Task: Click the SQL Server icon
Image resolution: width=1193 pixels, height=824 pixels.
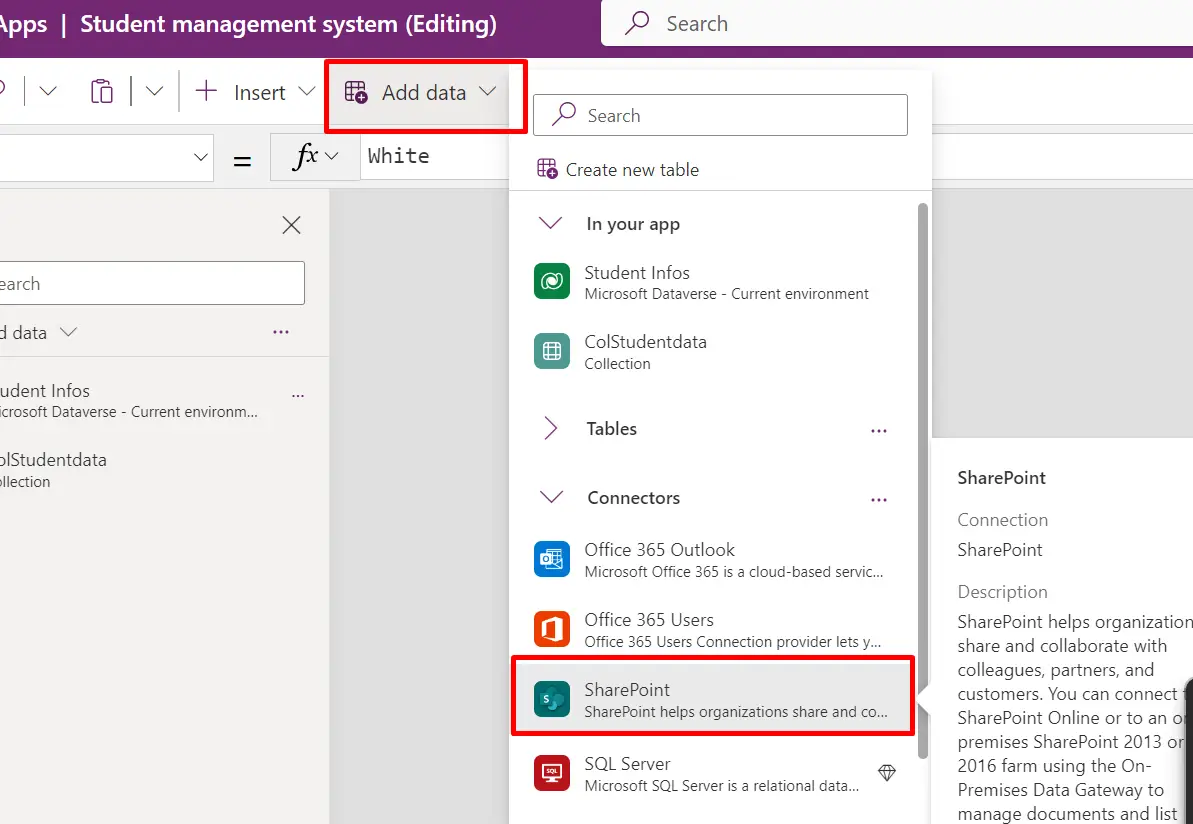Action: (x=552, y=773)
